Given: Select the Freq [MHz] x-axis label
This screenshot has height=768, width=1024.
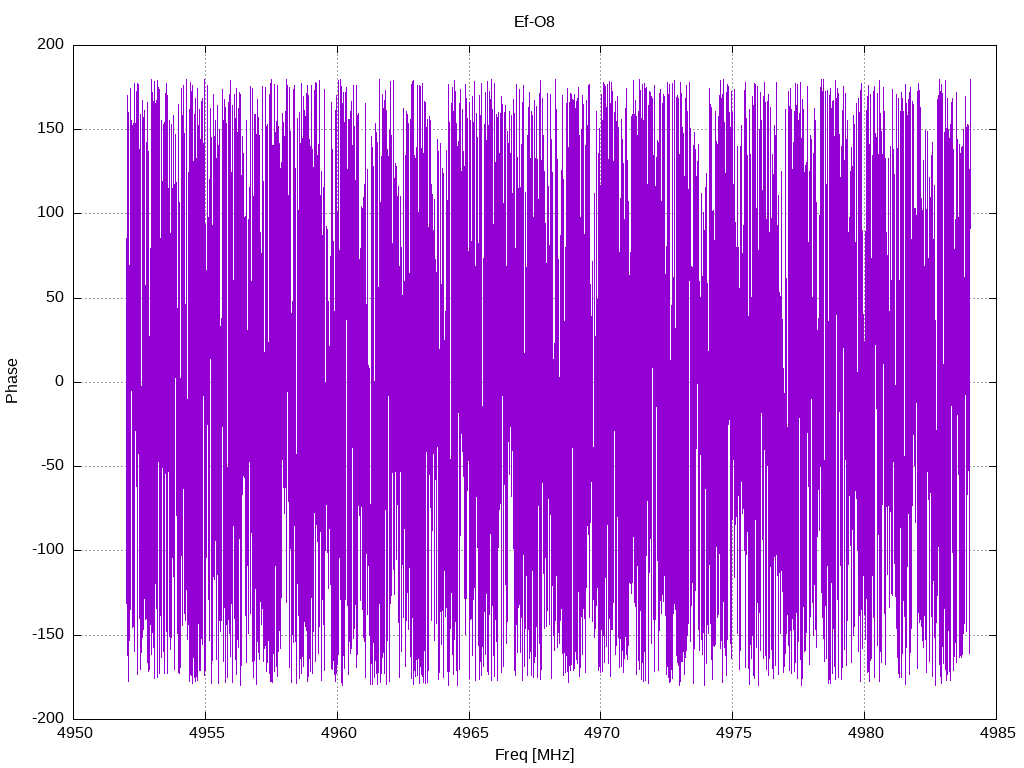Looking at the screenshot, I should [534, 754].
